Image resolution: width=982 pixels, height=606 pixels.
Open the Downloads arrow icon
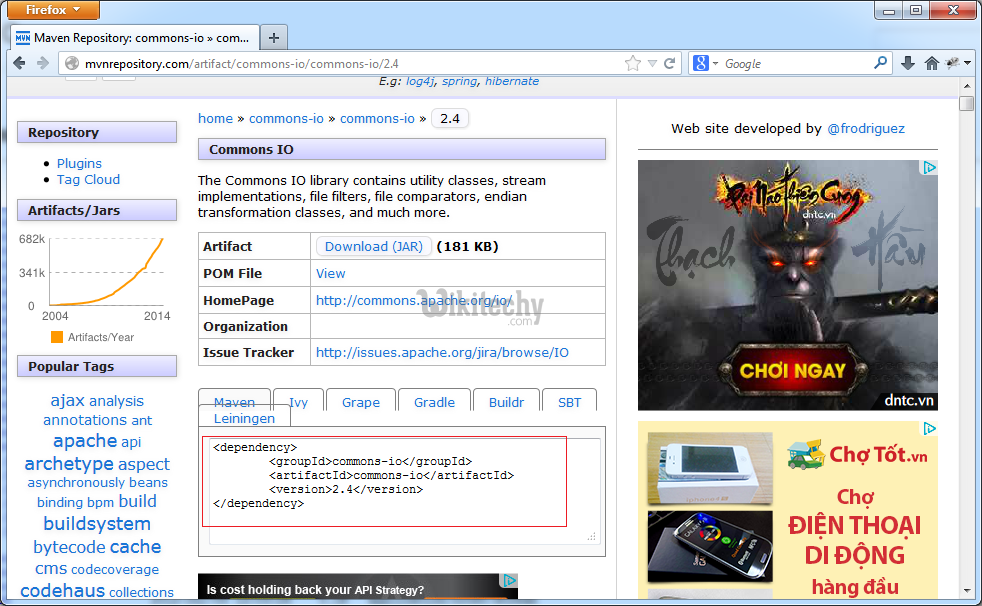908,63
